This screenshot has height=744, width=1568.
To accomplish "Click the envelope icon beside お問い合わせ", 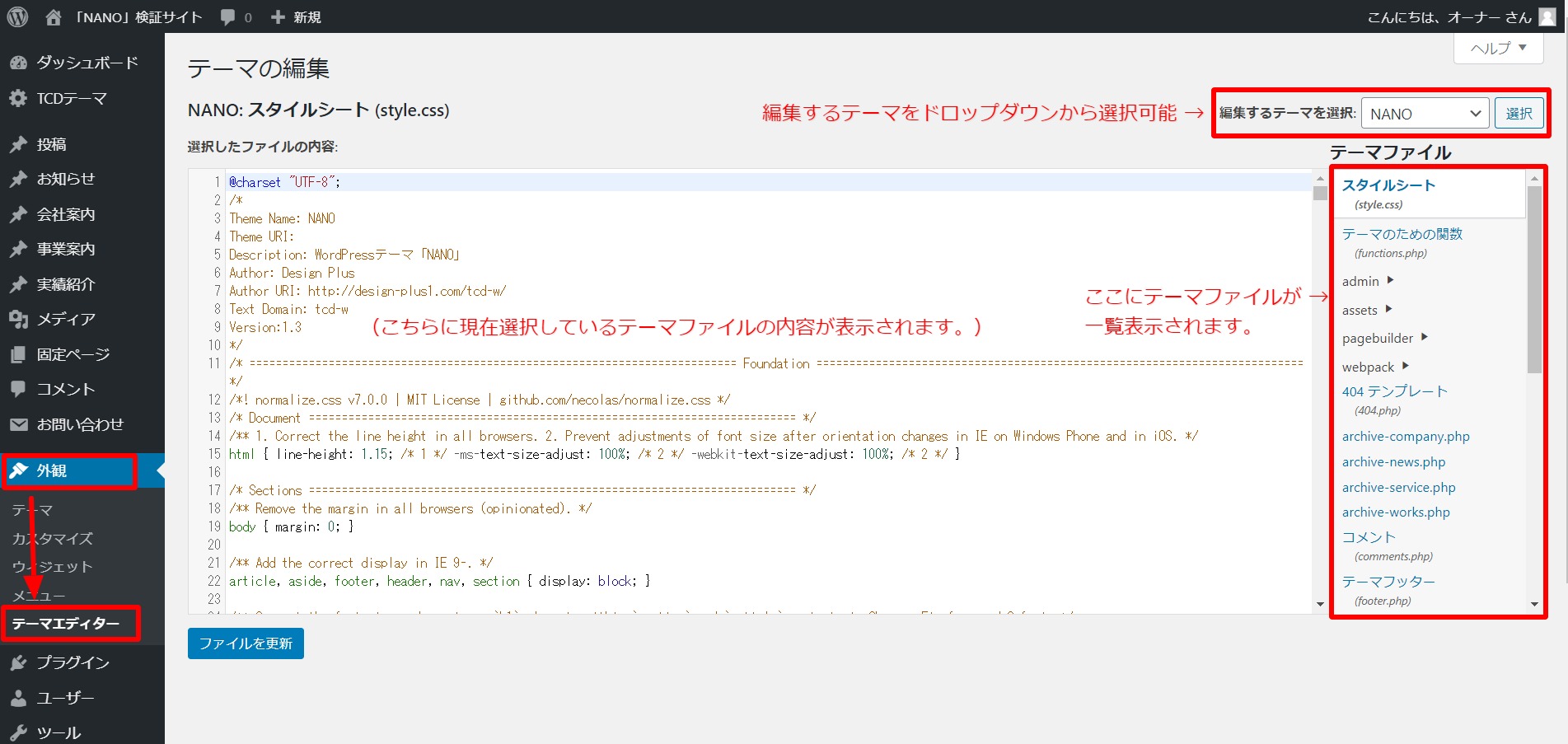I will (x=18, y=424).
